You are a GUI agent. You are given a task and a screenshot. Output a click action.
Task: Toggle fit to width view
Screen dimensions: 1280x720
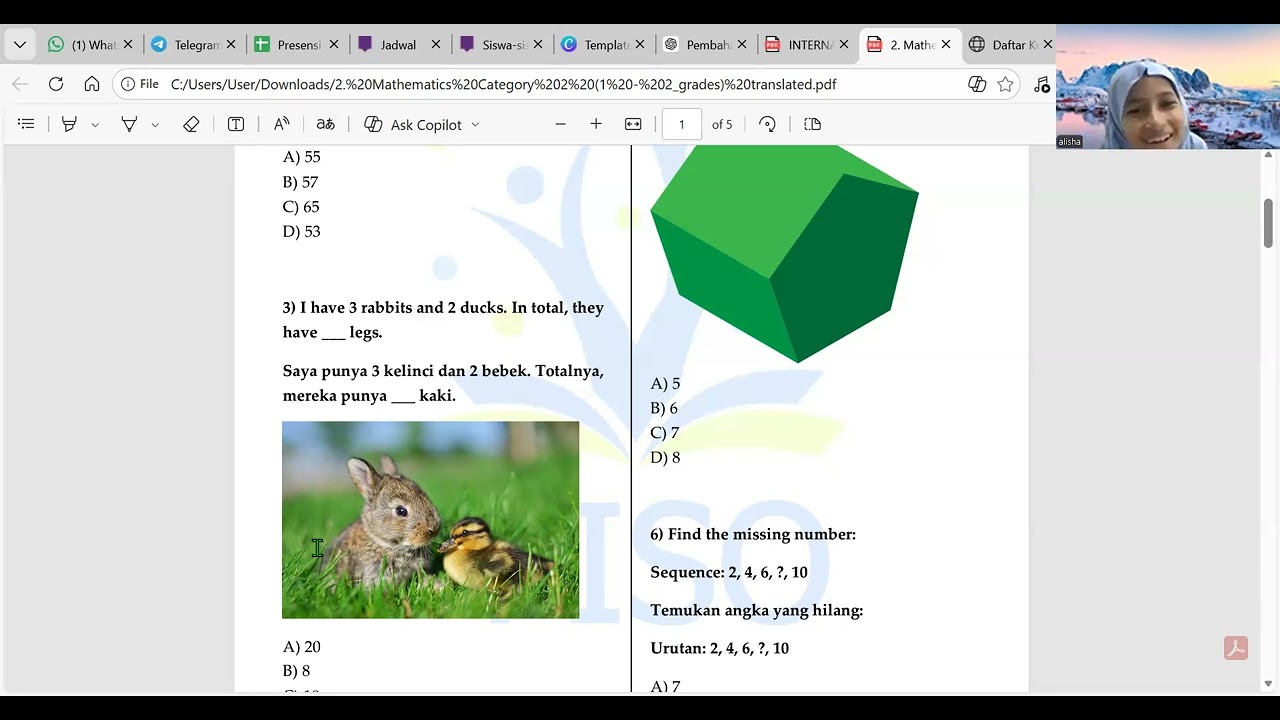(x=633, y=124)
